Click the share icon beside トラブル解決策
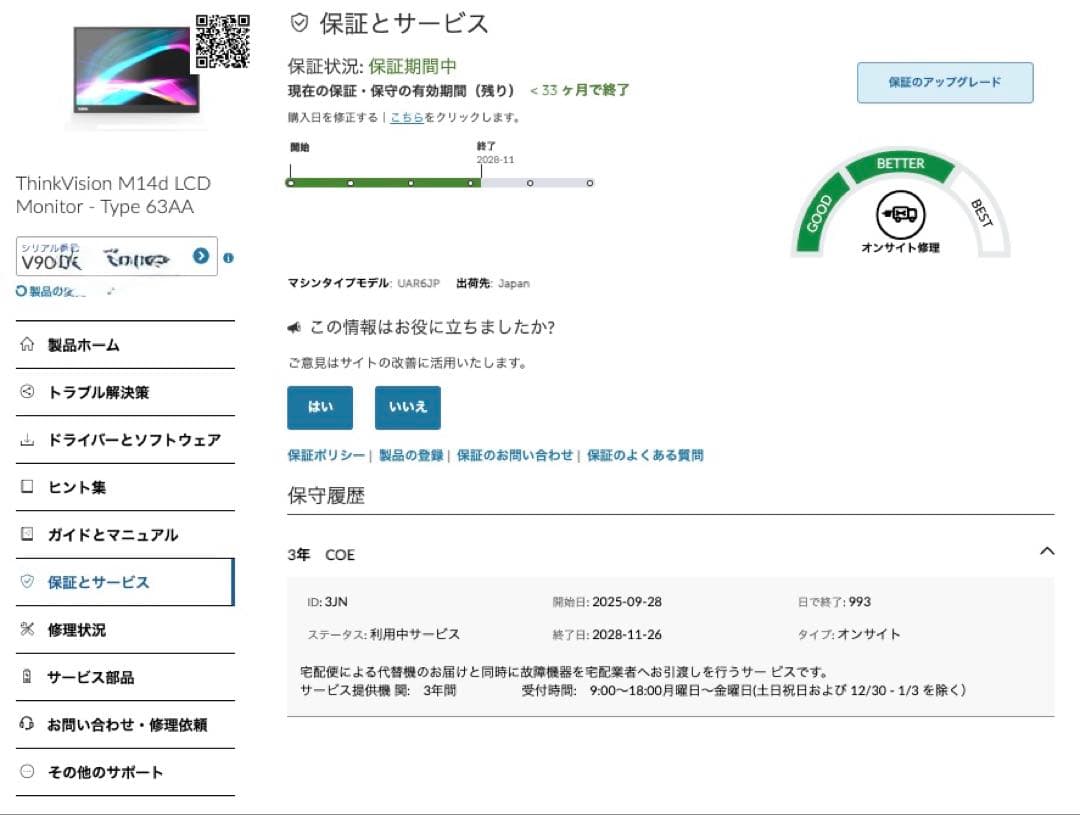The height and width of the screenshot is (815, 1080). [27, 391]
